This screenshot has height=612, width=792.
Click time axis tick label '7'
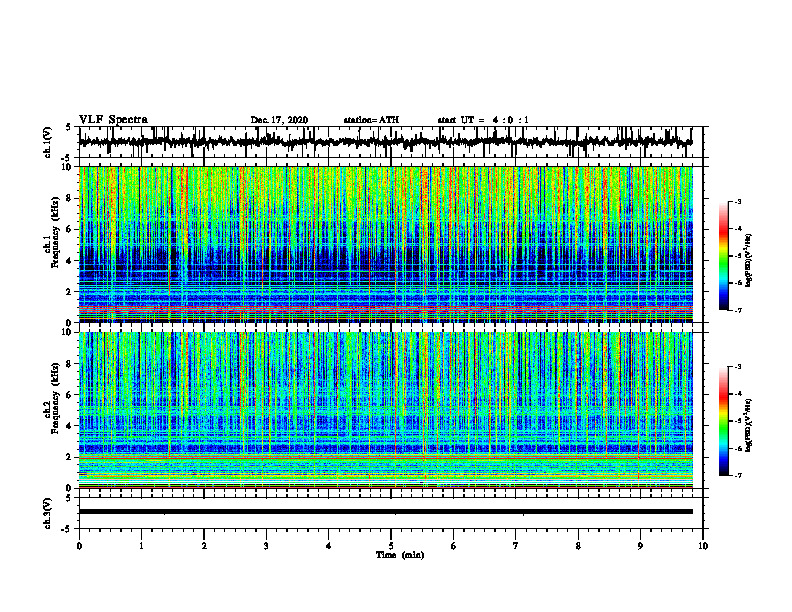[x=516, y=546]
